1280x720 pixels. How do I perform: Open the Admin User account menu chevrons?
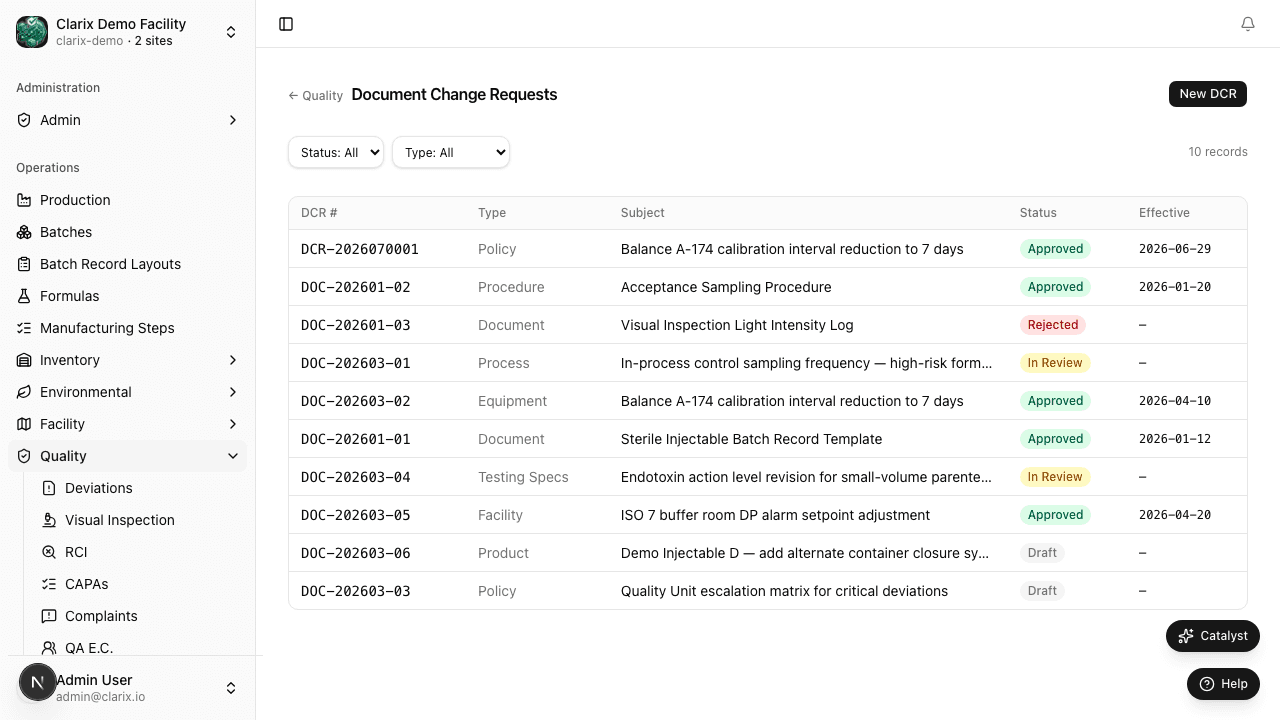coord(231,688)
